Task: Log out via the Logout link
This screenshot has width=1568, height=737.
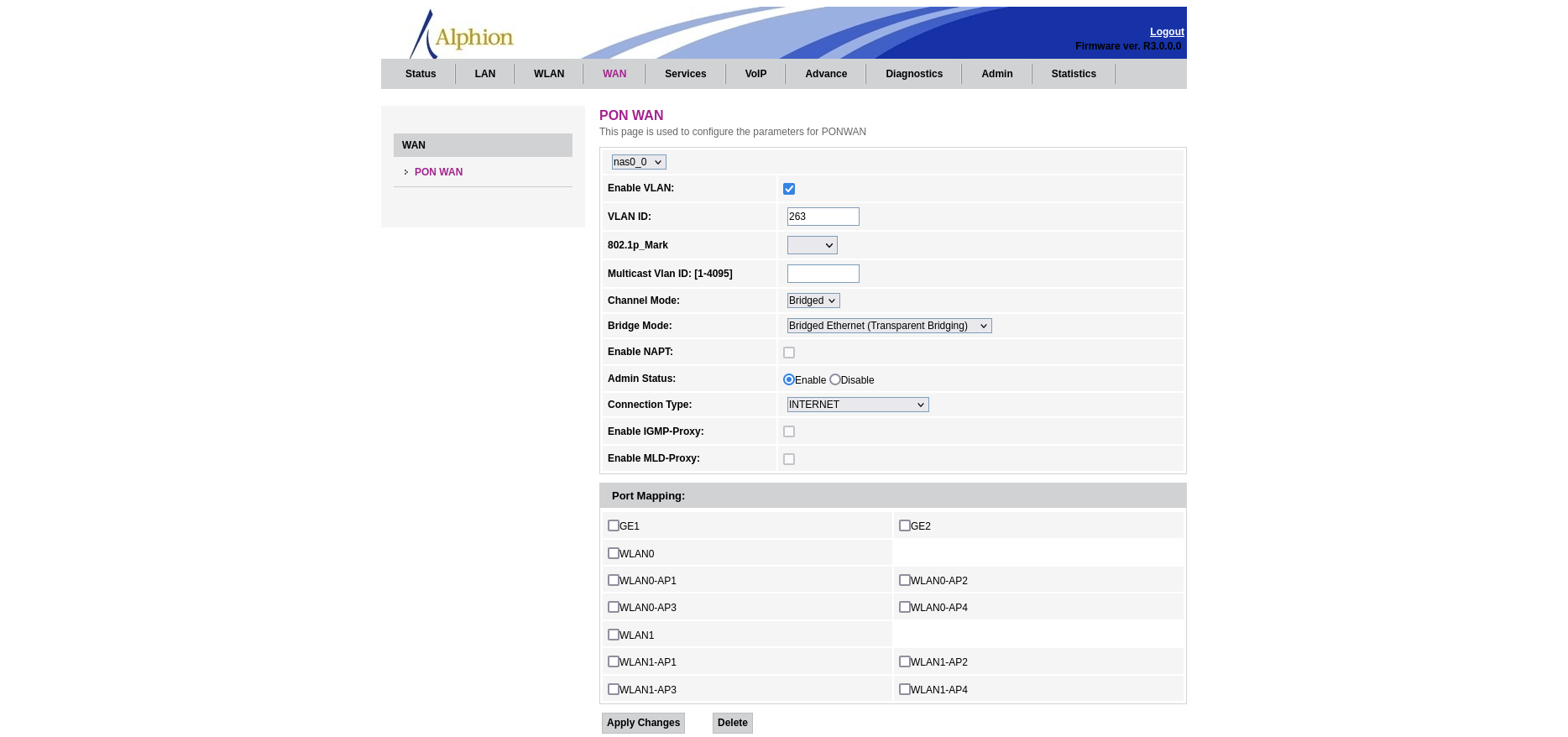Action: 1166,32
